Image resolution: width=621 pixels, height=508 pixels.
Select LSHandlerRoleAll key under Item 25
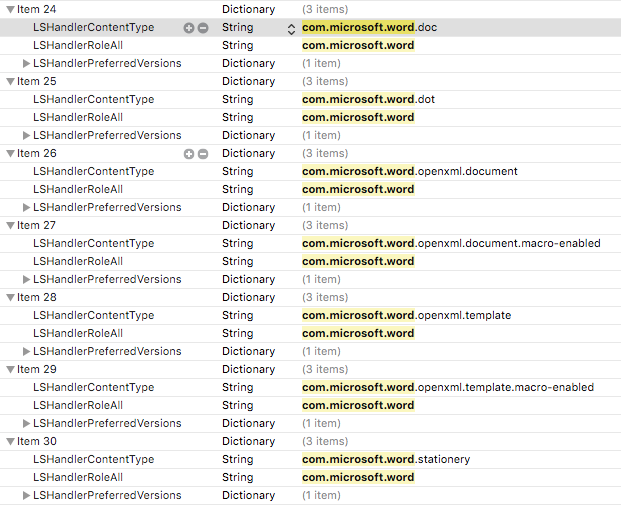pos(78,118)
